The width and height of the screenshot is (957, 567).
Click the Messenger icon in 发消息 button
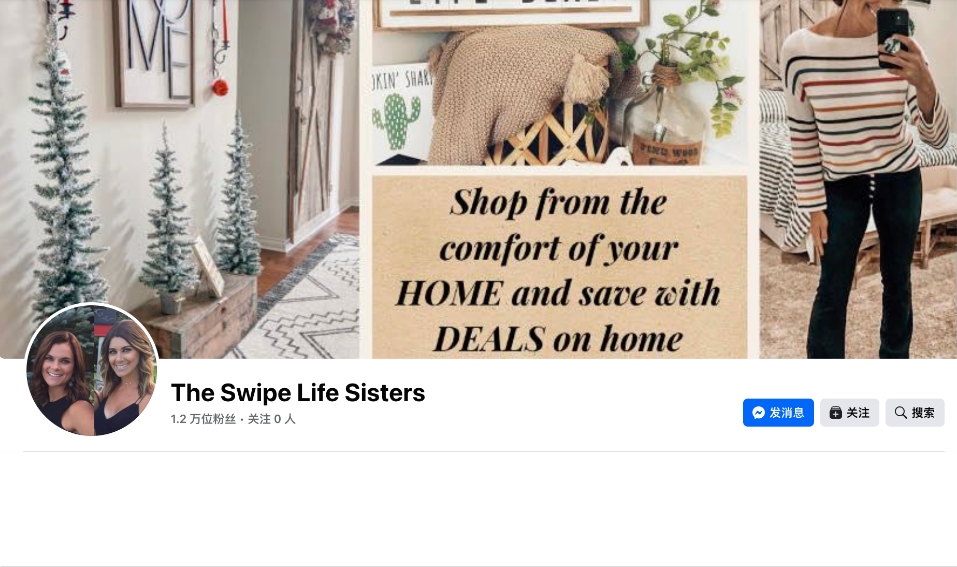pyautogui.click(x=759, y=413)
